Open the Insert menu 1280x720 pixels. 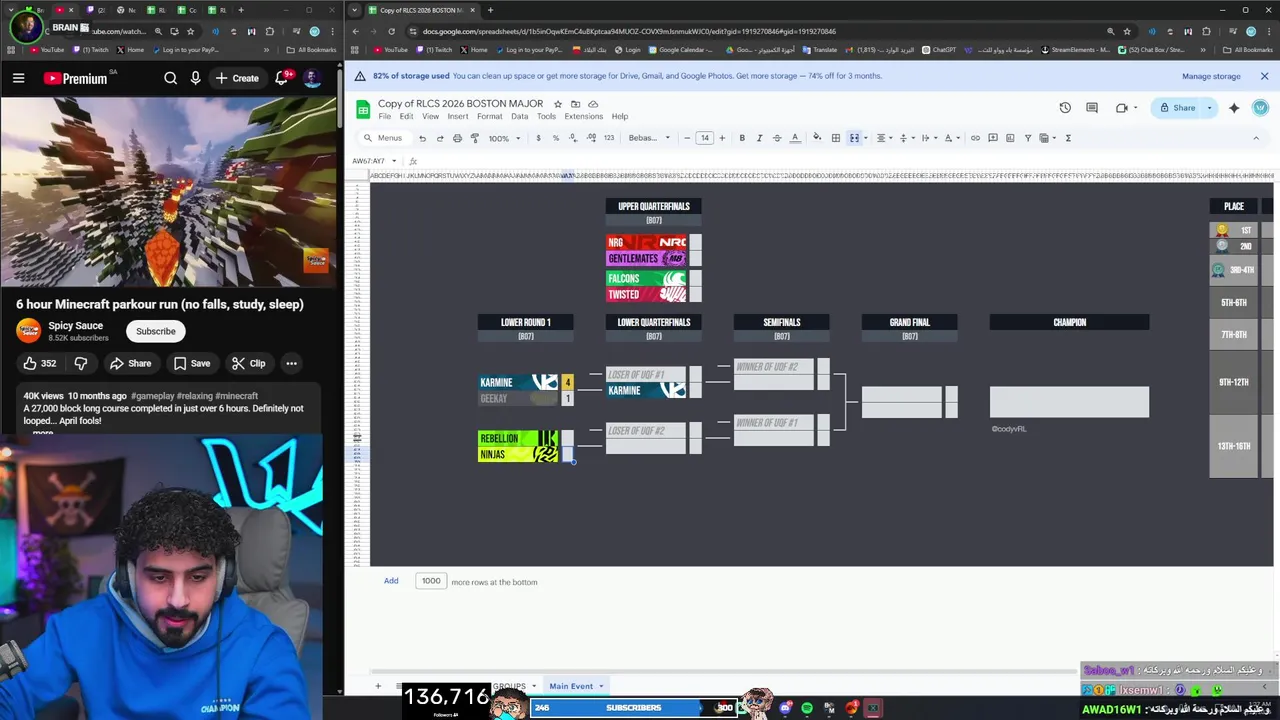[458, 116]
